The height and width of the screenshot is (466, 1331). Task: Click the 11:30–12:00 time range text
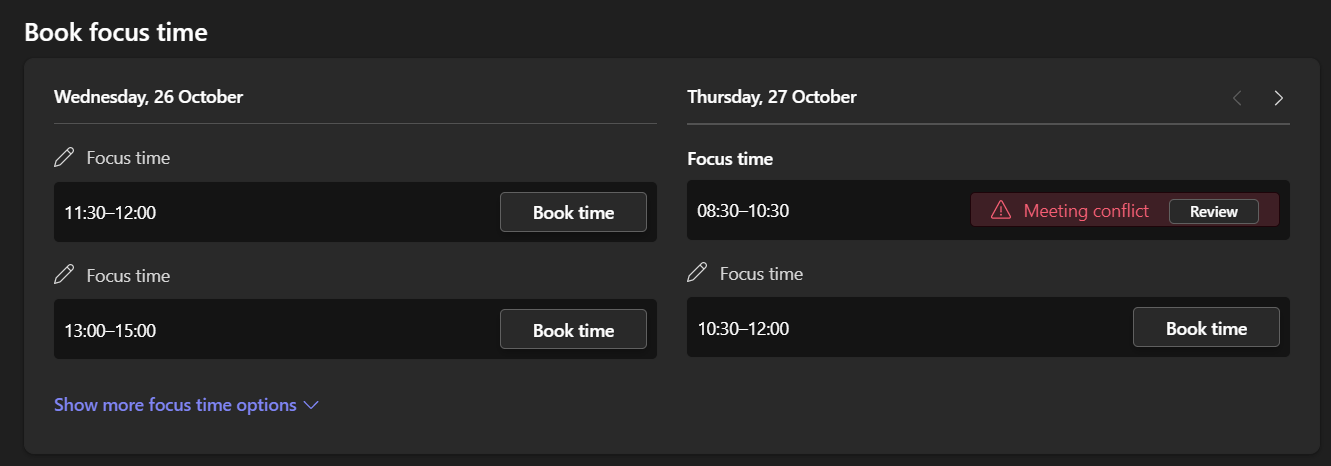(110, 212)
